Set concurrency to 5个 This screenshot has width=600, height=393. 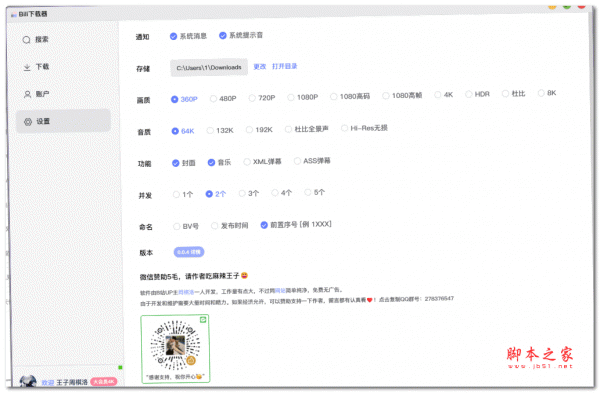tap(315, 192)
